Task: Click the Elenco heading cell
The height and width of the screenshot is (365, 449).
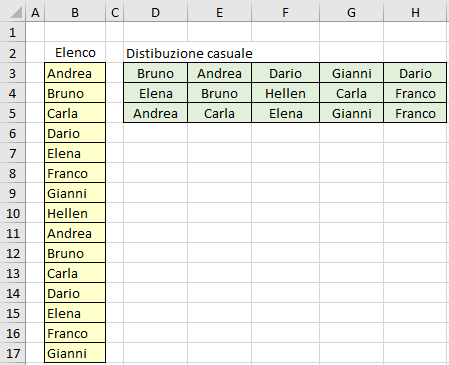Action: [75, 53]
